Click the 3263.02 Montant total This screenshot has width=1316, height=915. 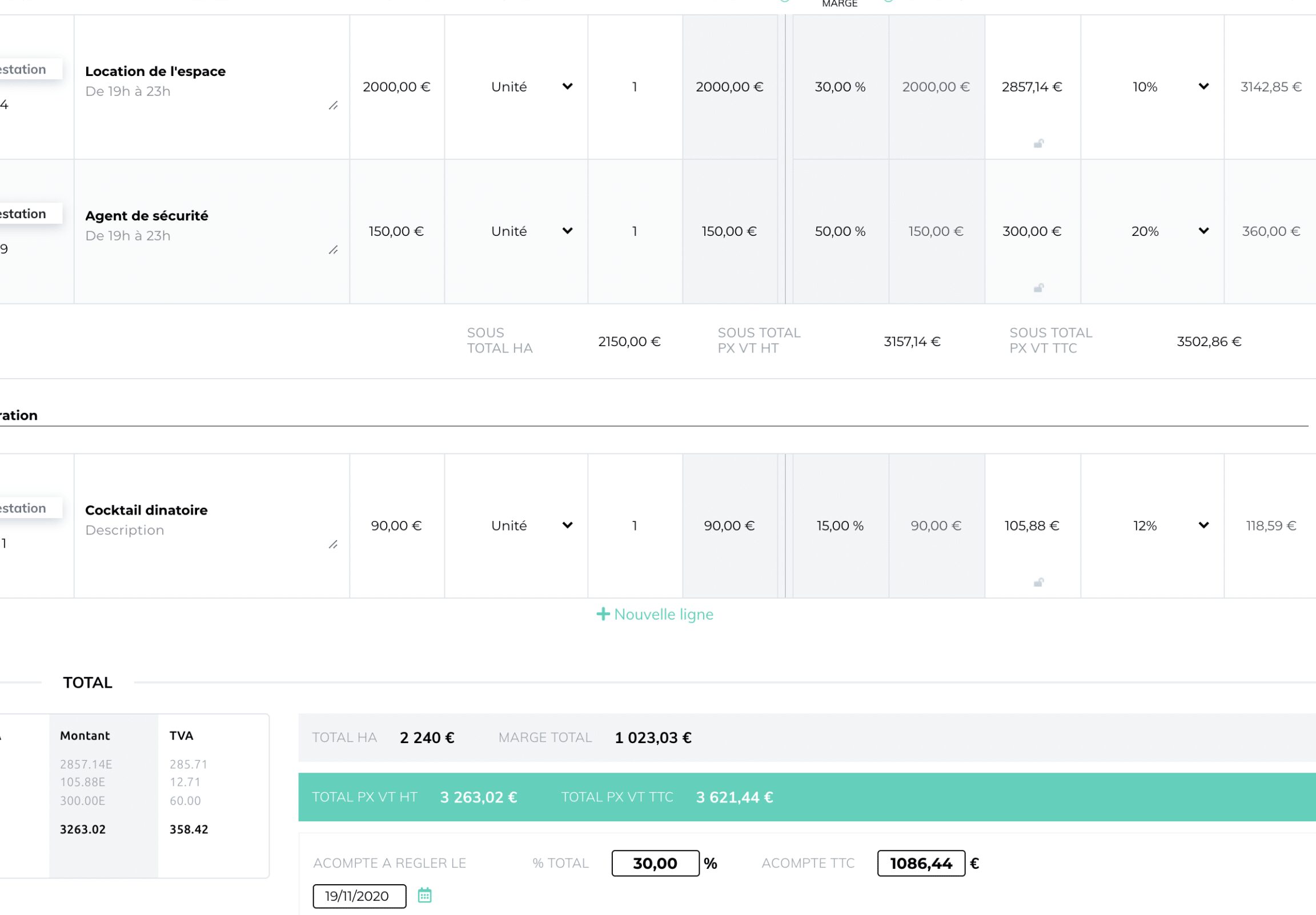tap(83, 830)
